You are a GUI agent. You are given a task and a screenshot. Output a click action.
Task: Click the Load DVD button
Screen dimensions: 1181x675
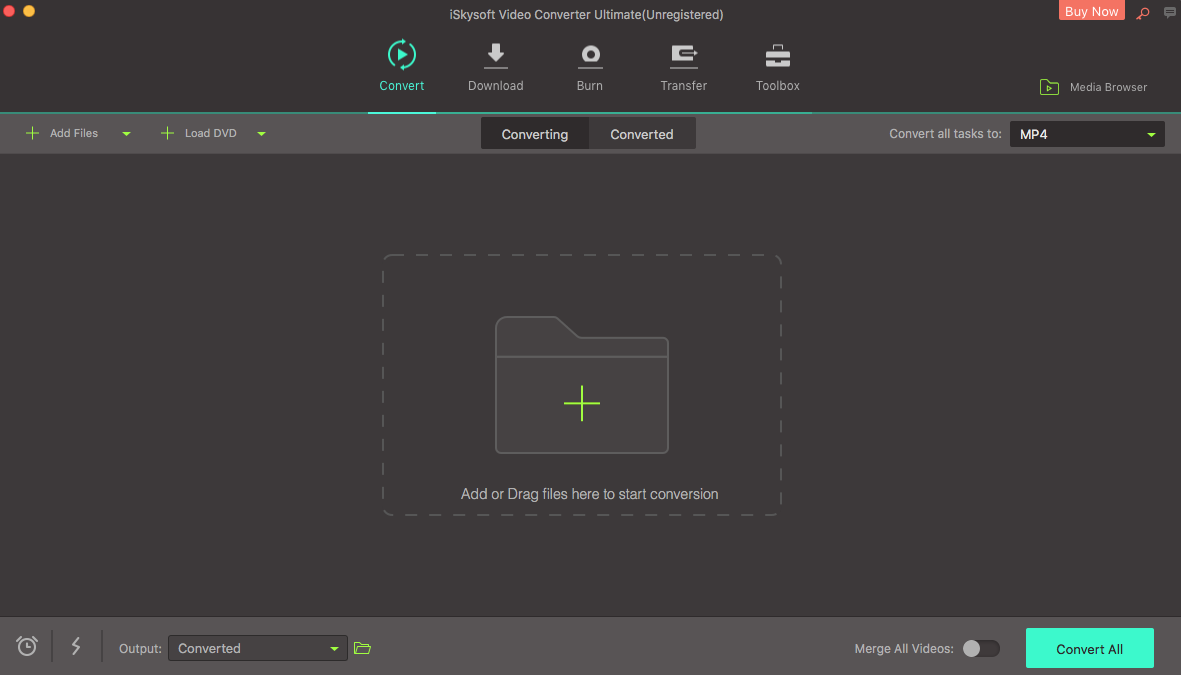point(199,133)
